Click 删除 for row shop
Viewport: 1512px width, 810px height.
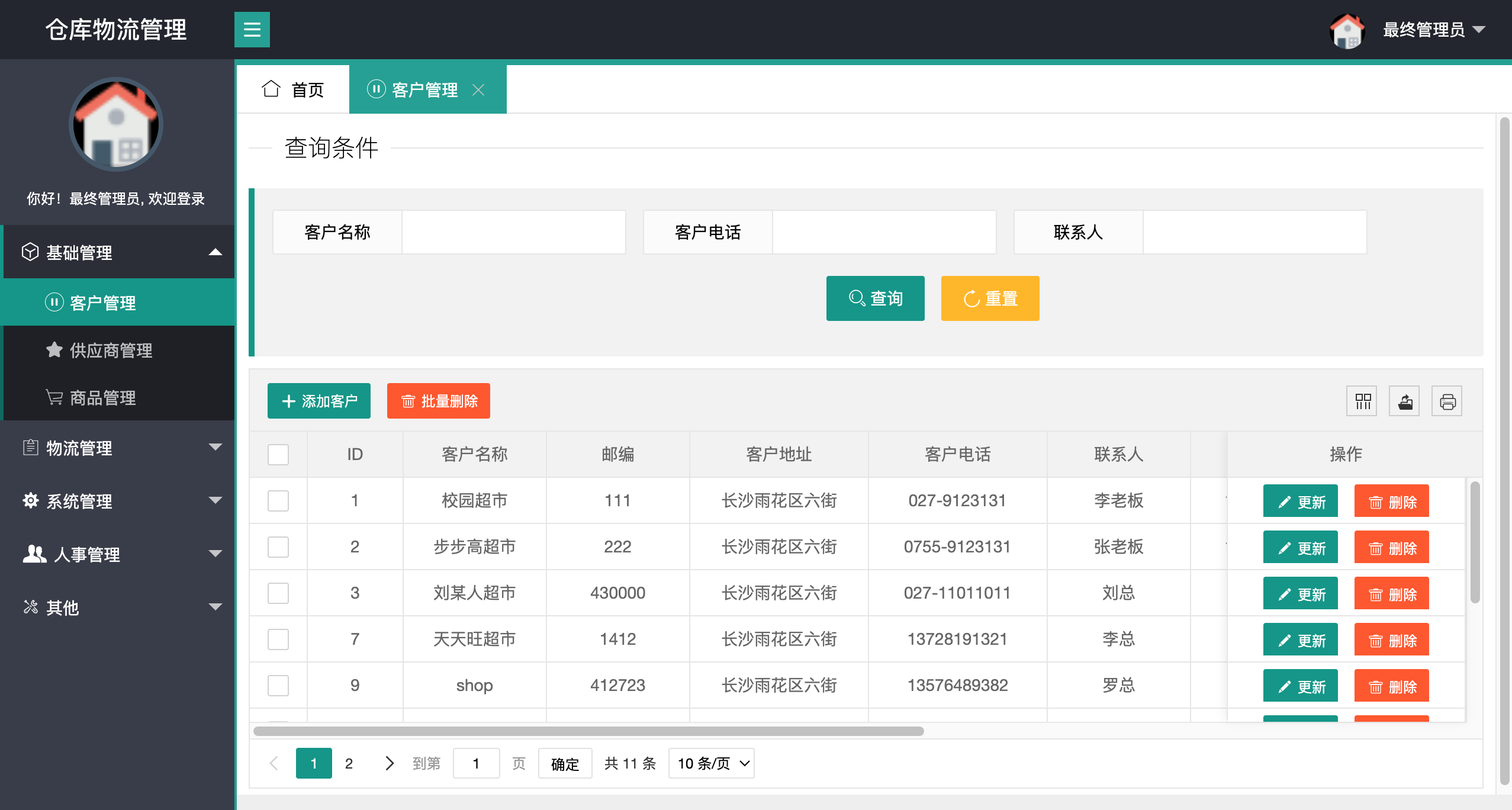1391,686
